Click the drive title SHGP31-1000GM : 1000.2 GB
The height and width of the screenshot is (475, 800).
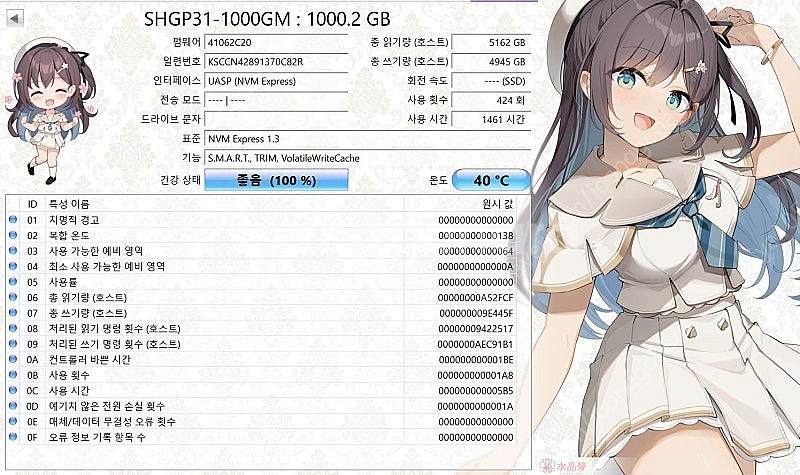click(267, 19)
